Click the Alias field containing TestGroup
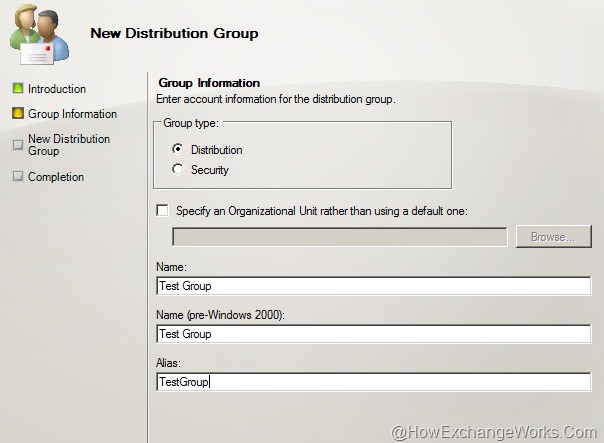Screen dimensions: 604x443 click(x=373, y=382)
